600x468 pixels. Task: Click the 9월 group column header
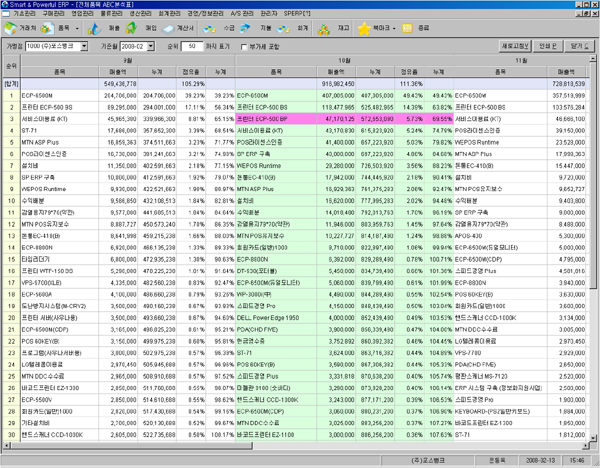128,60
